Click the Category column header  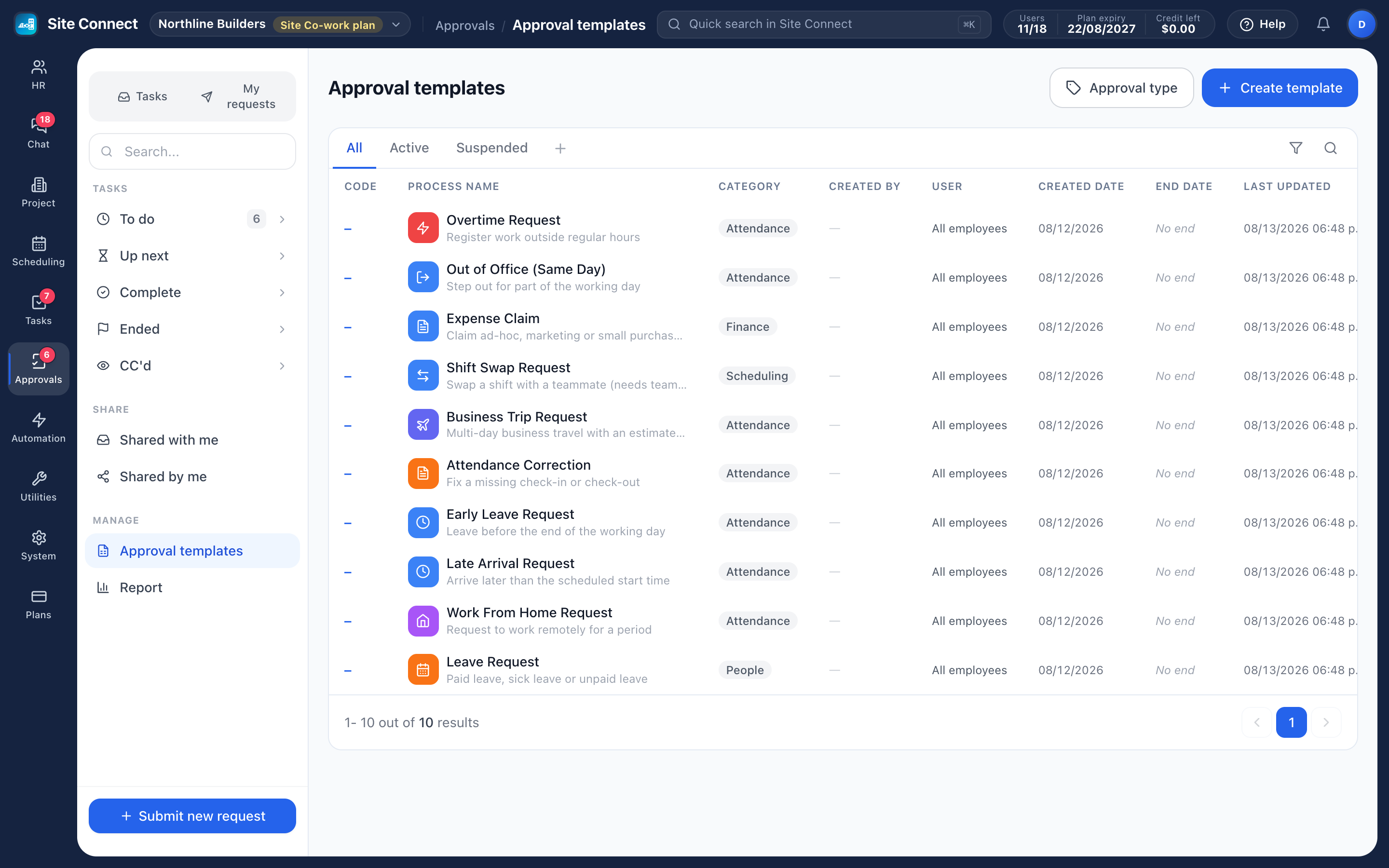pyautogui.click(x=749, y=186)
